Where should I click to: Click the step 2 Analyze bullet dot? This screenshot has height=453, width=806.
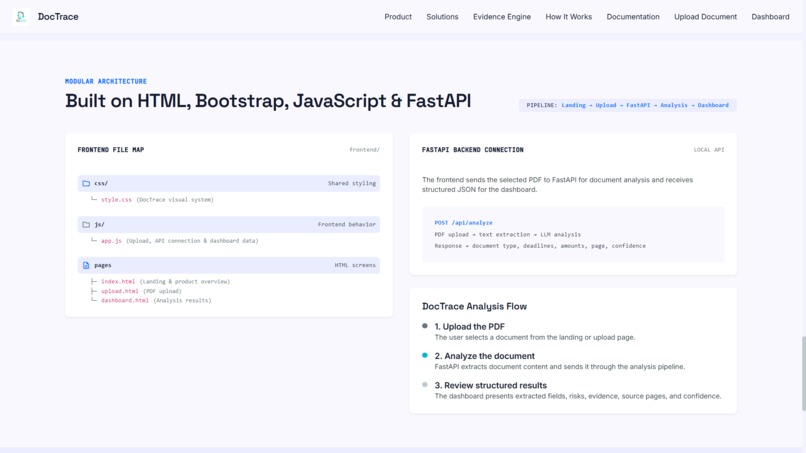(425, 355)
